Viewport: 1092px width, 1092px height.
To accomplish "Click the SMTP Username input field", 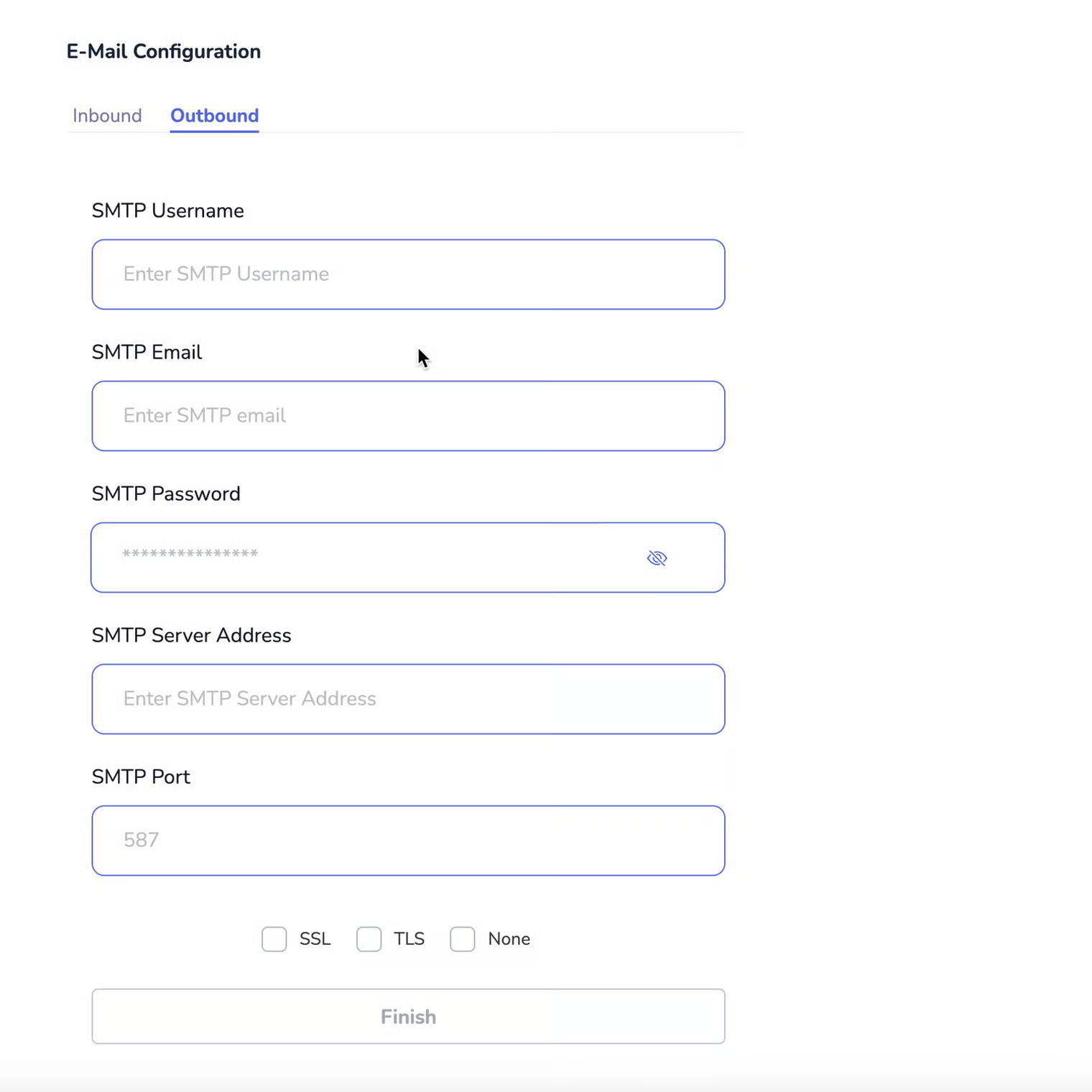I will point(407,274).
